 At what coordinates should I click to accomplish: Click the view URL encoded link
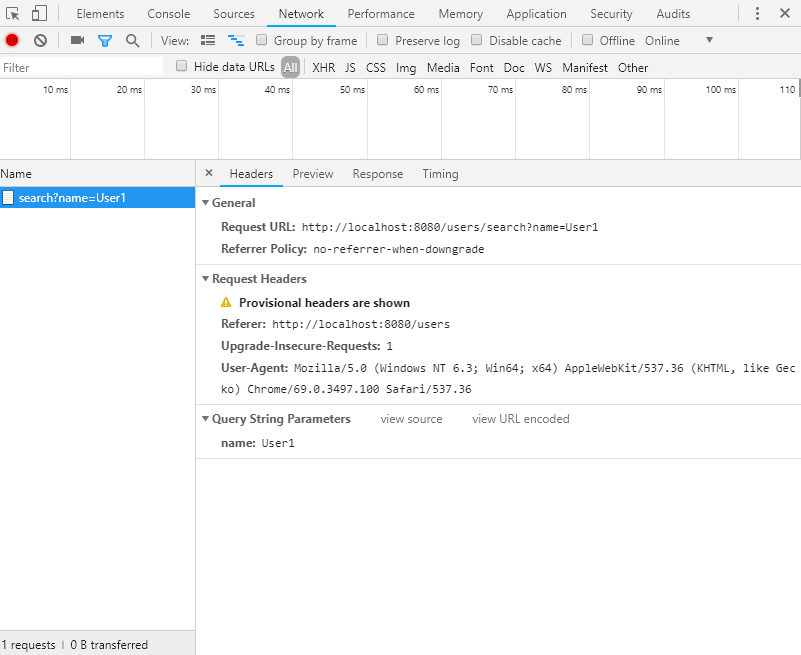tap(521, 419)
